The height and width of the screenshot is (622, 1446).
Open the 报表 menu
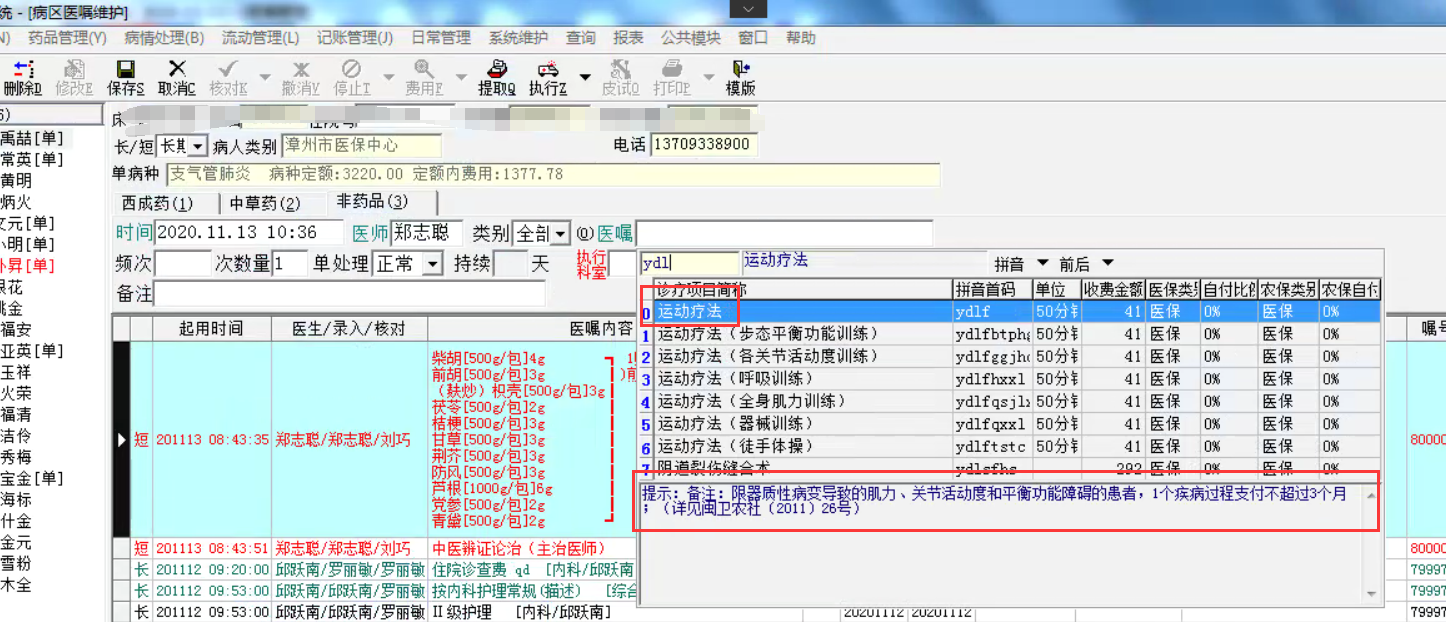coord(628,38)
